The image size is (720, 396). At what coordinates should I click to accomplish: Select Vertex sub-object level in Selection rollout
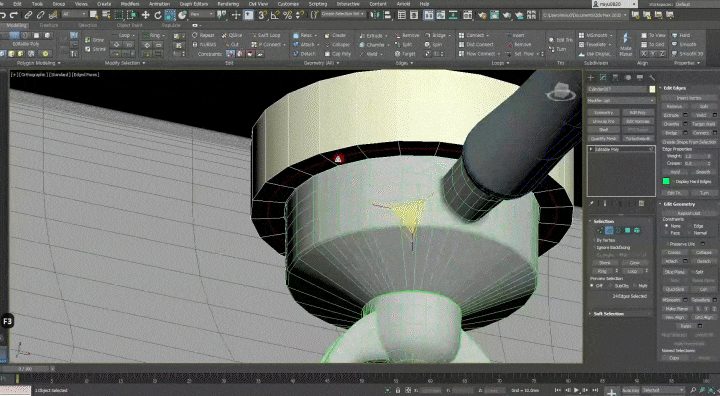tap(600, 230)
